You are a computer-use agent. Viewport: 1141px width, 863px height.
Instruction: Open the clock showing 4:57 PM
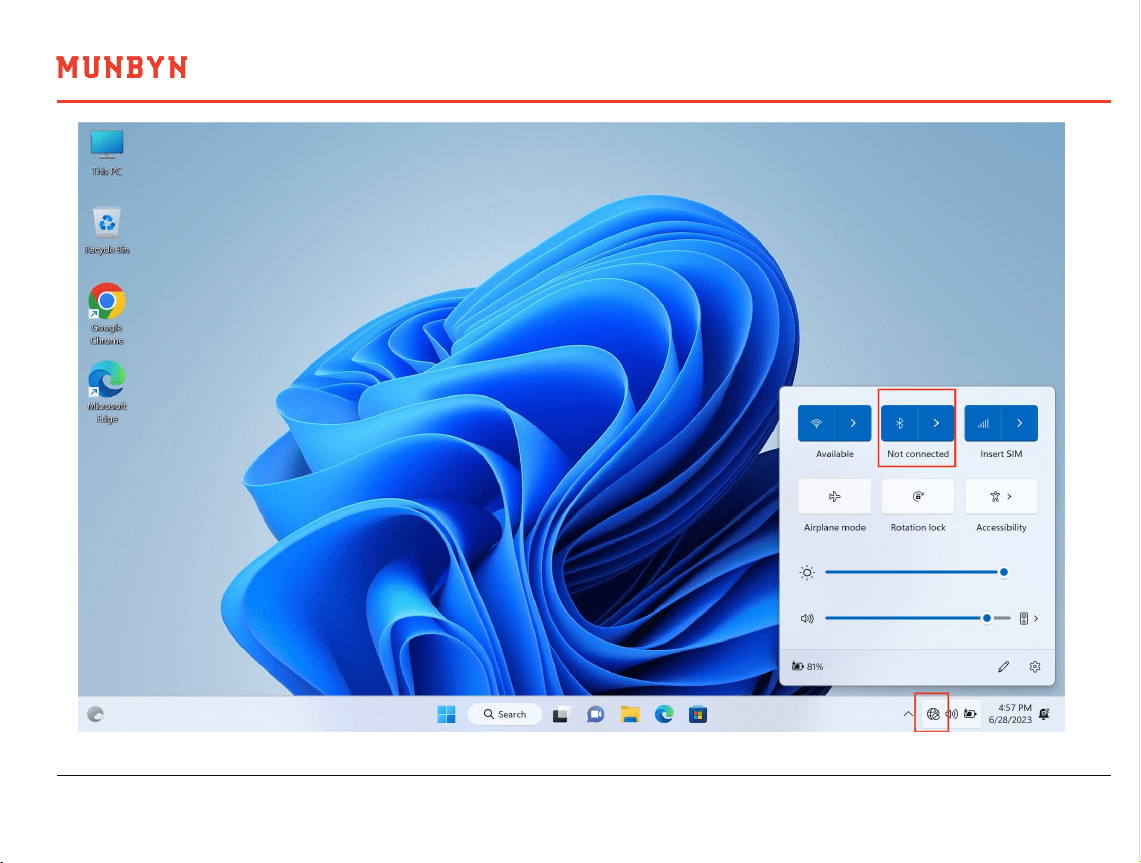click(x=1010, y=714)
